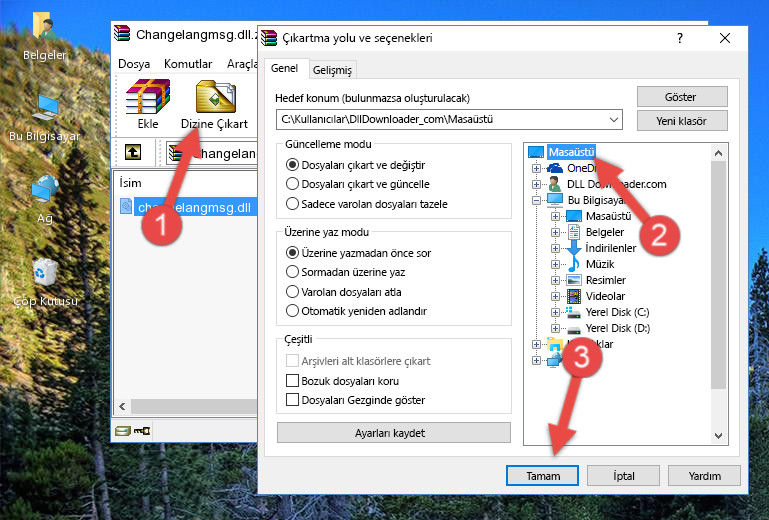The image size is (769, 520).
Task: Select Dosyaları çıkart ve değiştir option
Action: click(x=355, y=165)
